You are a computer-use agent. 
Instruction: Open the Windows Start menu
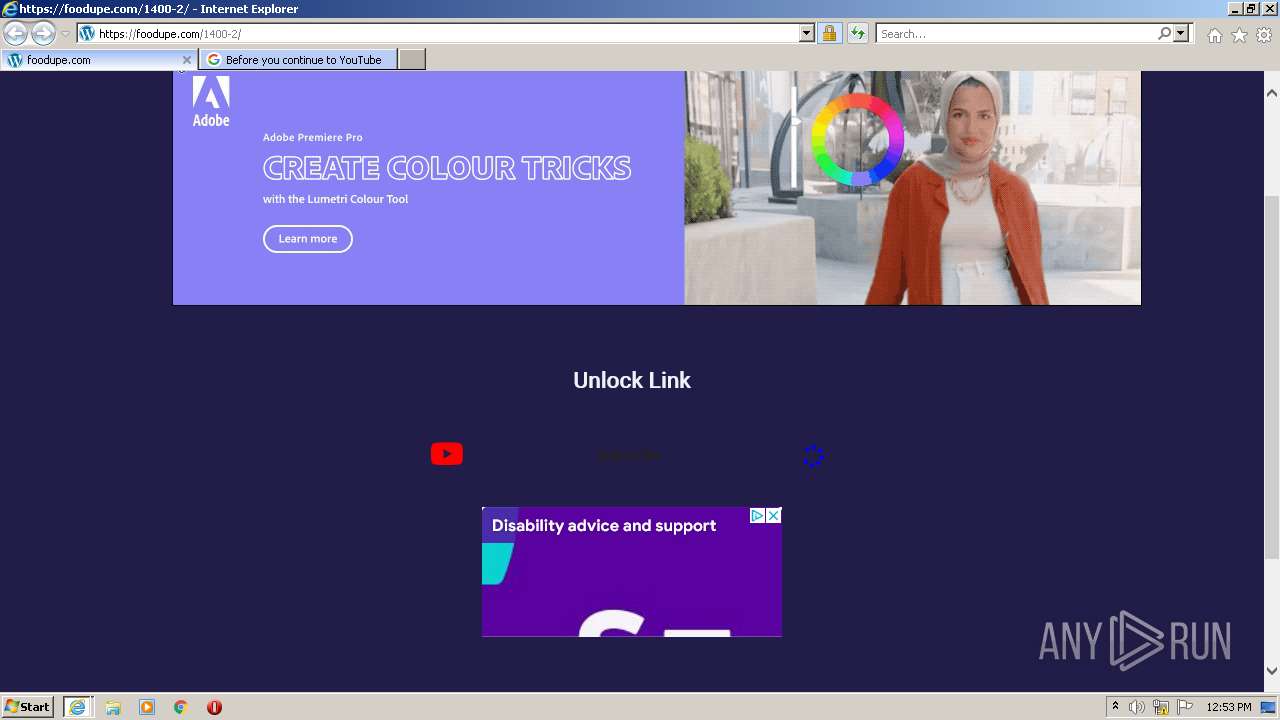(28, 707)
